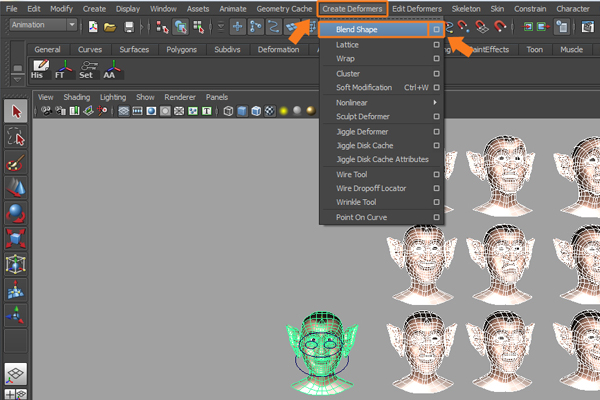Switch to select by component type icon
600x400 pixels.
tap(199, 27)
